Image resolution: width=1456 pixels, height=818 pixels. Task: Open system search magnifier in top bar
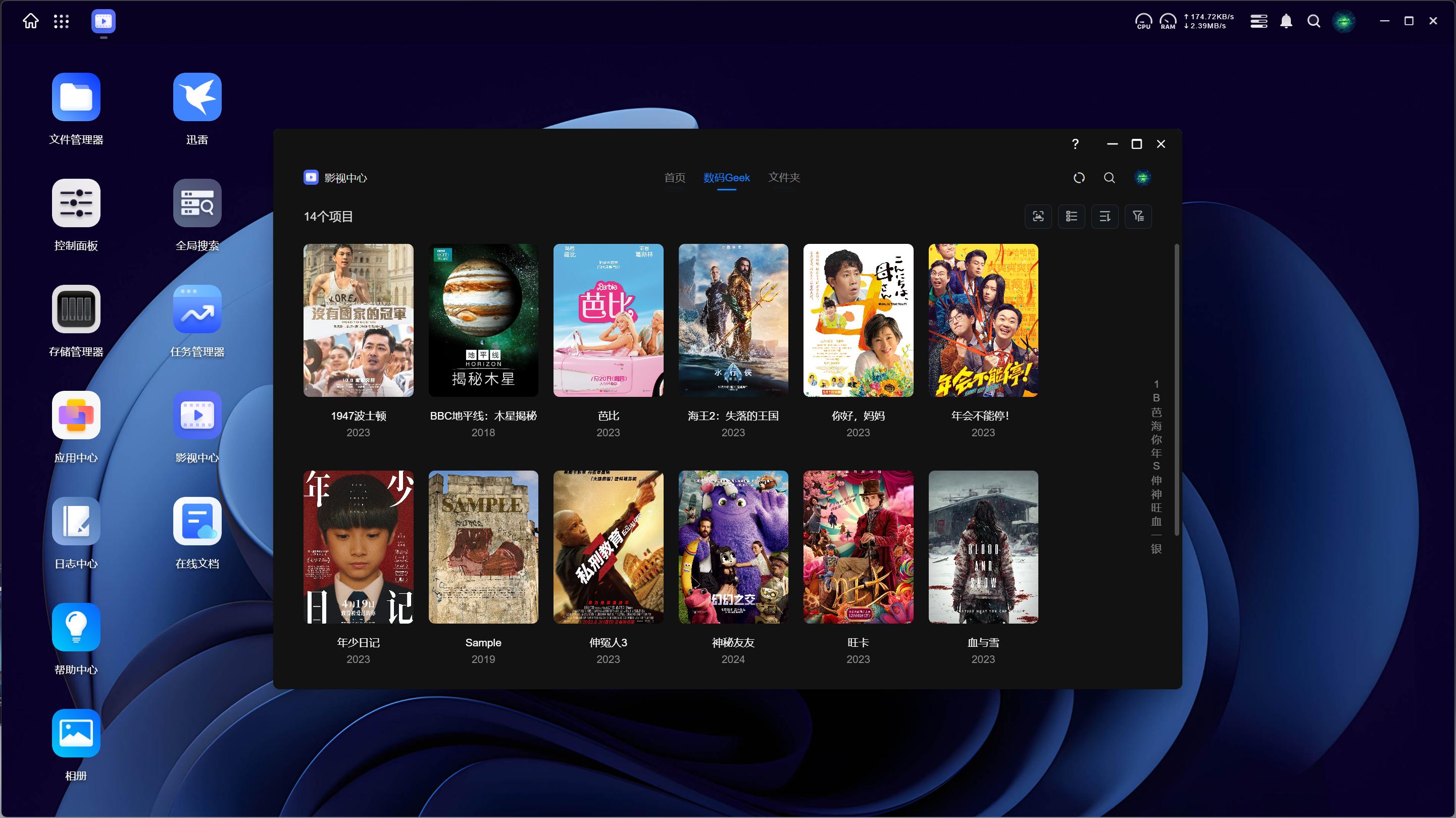click(1314, 22)
